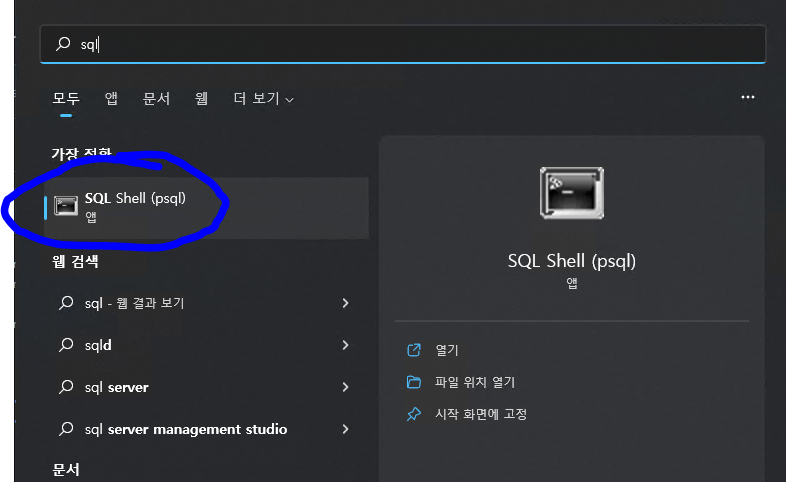Click search icon beside 'sql server management studio'
Screen dimensions: 786x482
coord(66,429)
